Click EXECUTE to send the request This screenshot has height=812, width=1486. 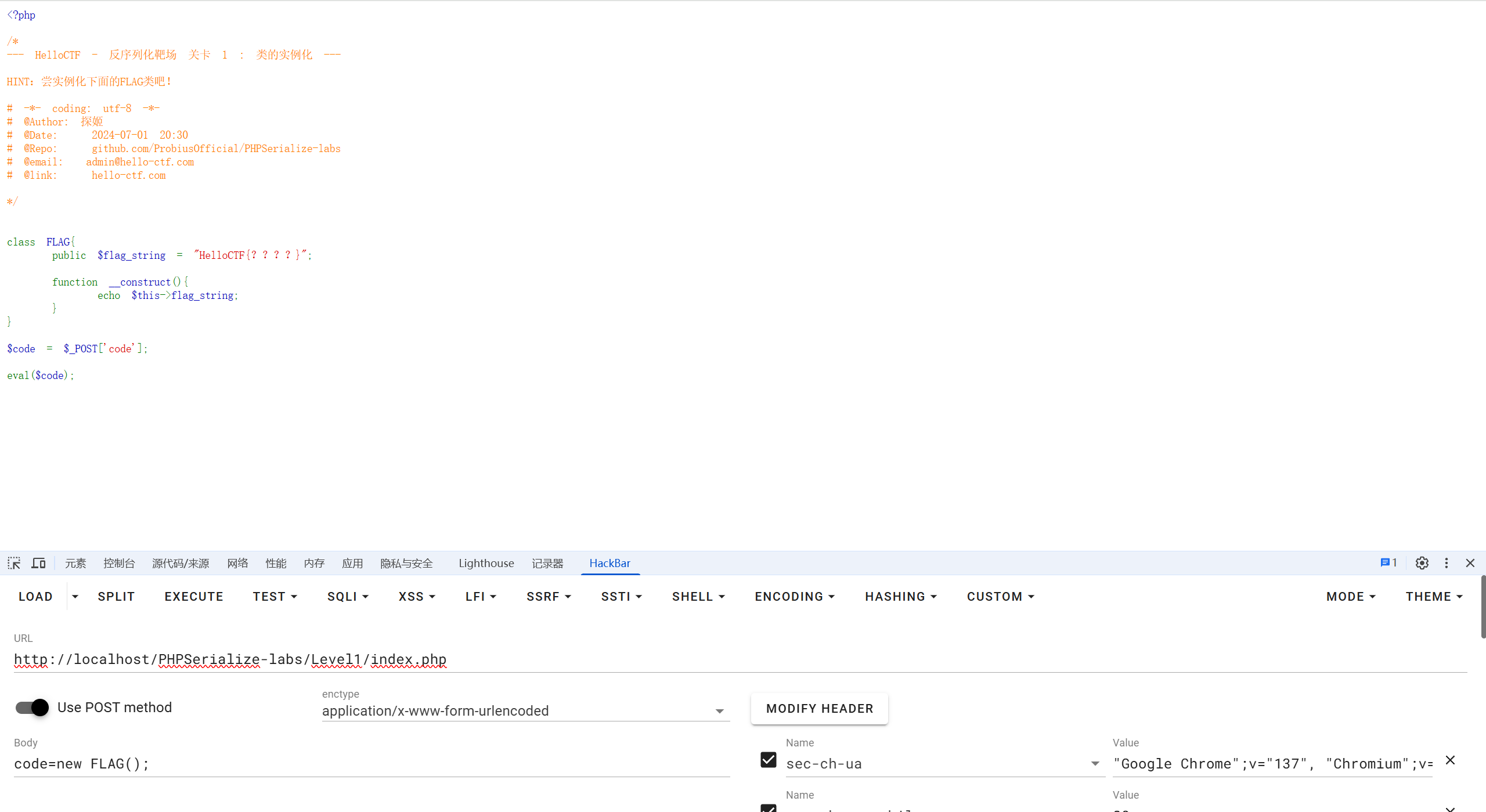coord(193,596)
